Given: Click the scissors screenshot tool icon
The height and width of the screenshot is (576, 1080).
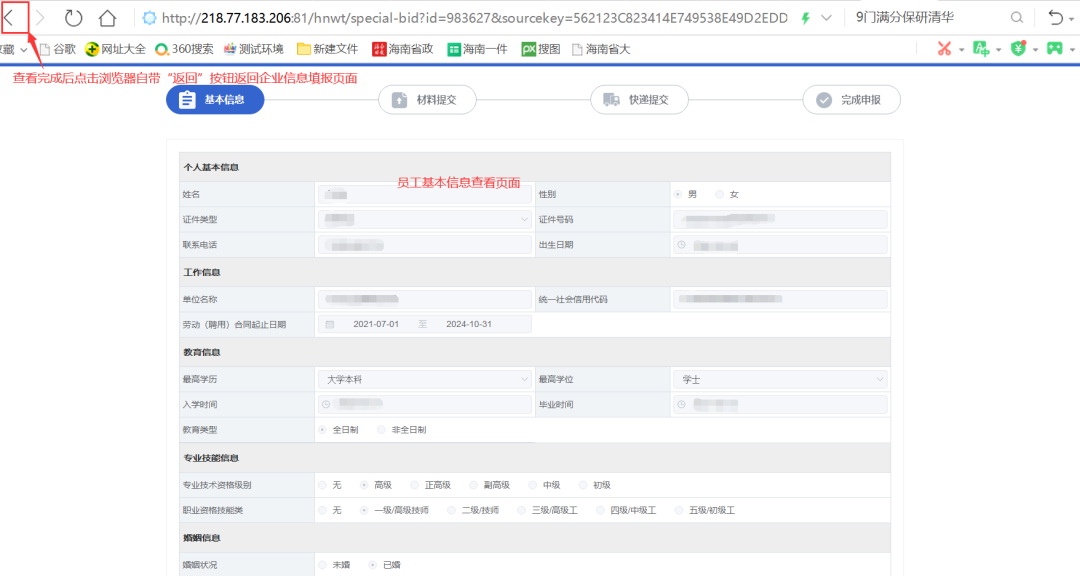Looking at the screenshot, I should pyautogui.click(x=944, y=48).
